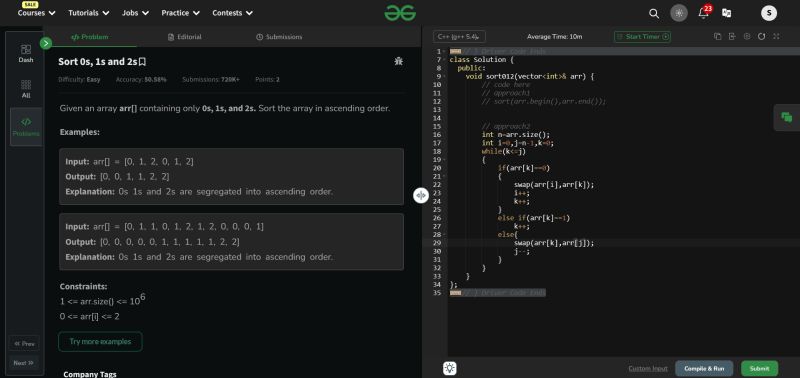This screenshot has height=378, width=800.
Task: Enter fullscreen mode for the editor
Action: click(x=776, y=36)
